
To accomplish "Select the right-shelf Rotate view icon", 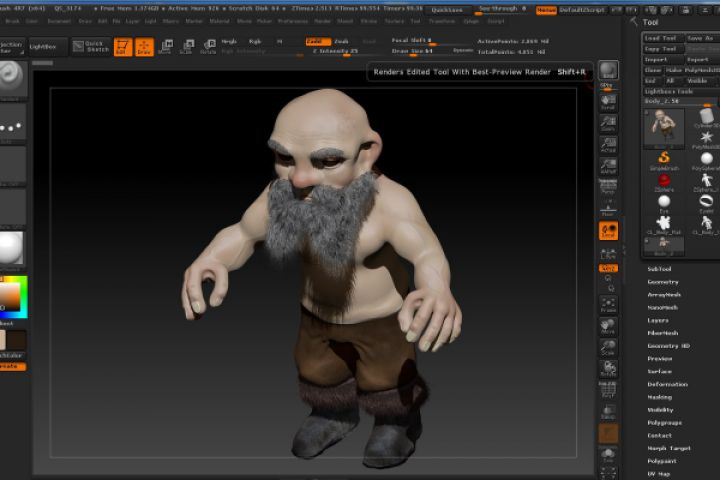I will pos(608,369).
